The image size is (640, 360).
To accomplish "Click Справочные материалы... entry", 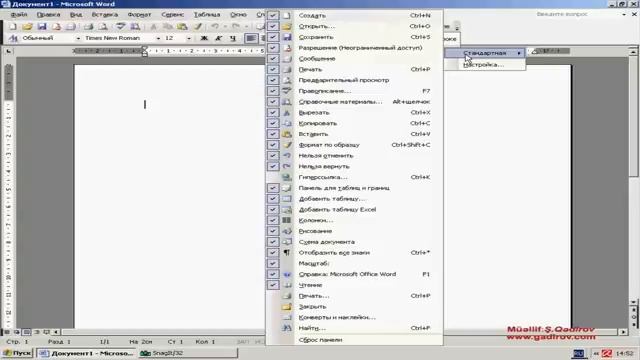I will (354, 102).
